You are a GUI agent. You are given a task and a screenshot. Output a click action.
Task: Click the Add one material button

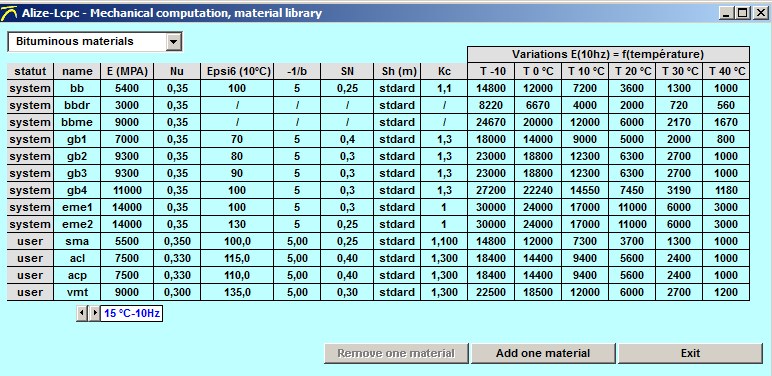click(x=543, y=353)
